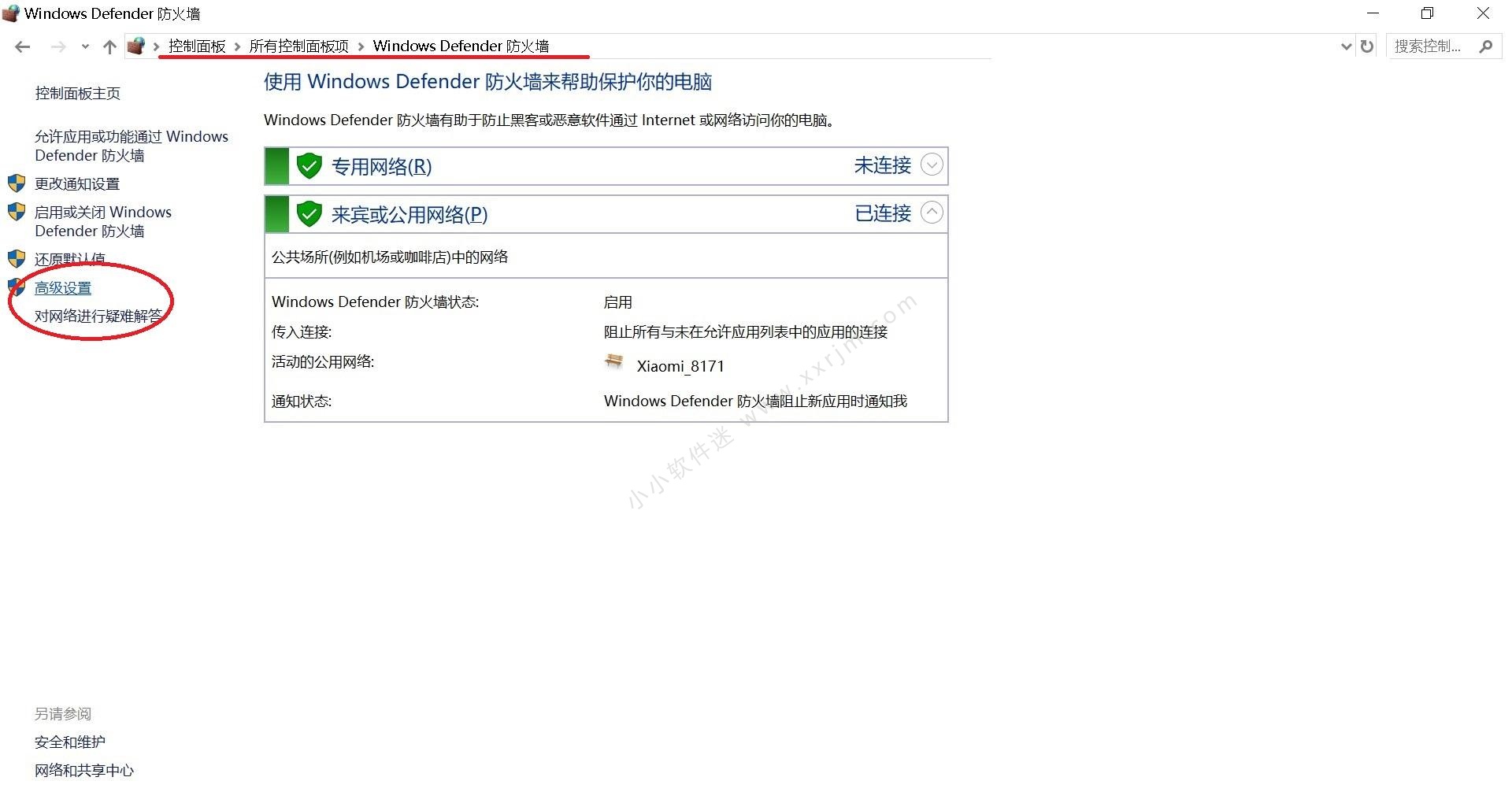Minimize the firewall window
Viewport: 1512px width, 803px height.
[x=1373, y=13]
